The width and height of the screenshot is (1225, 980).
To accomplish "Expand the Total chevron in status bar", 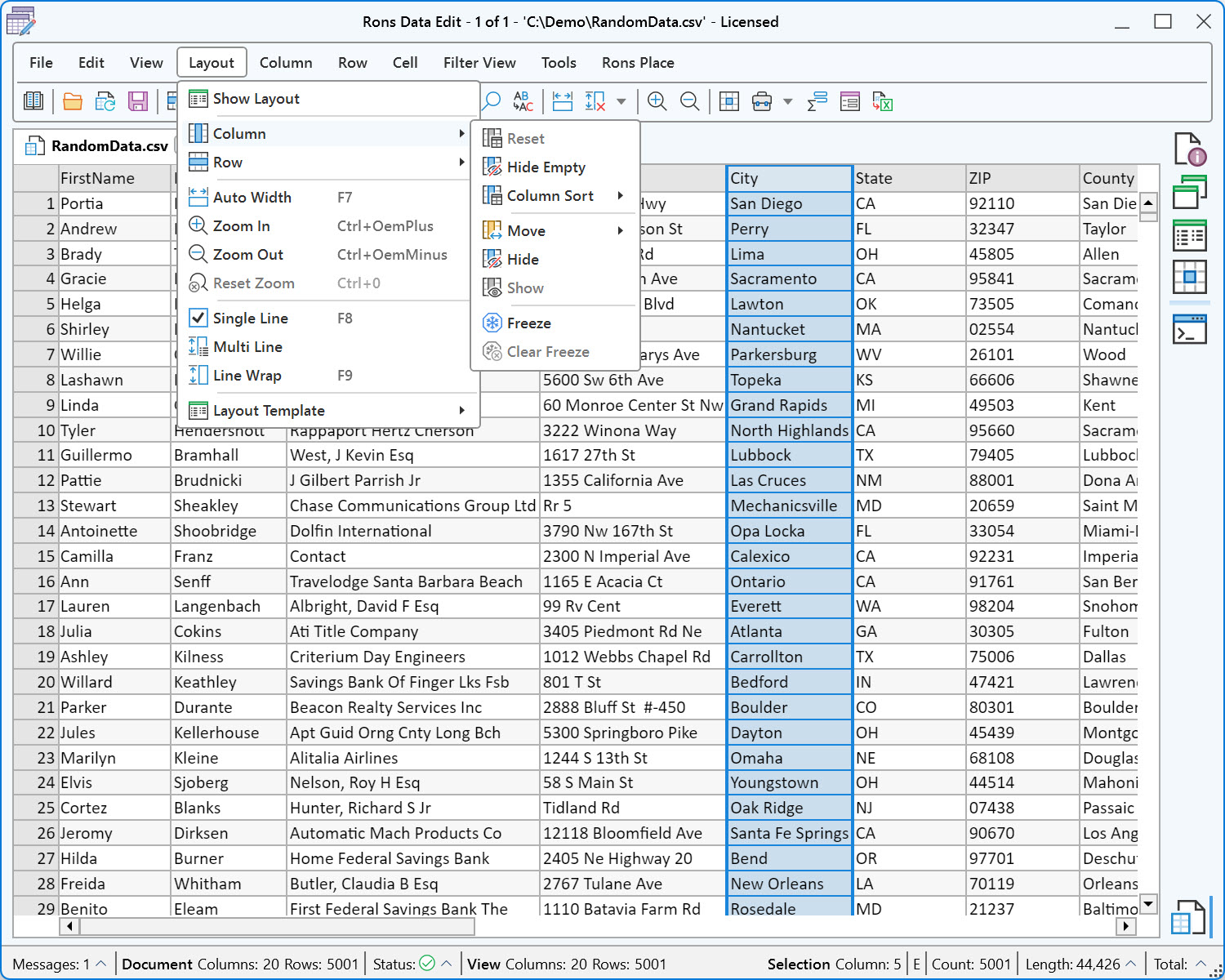I will tap(1200, 964).
